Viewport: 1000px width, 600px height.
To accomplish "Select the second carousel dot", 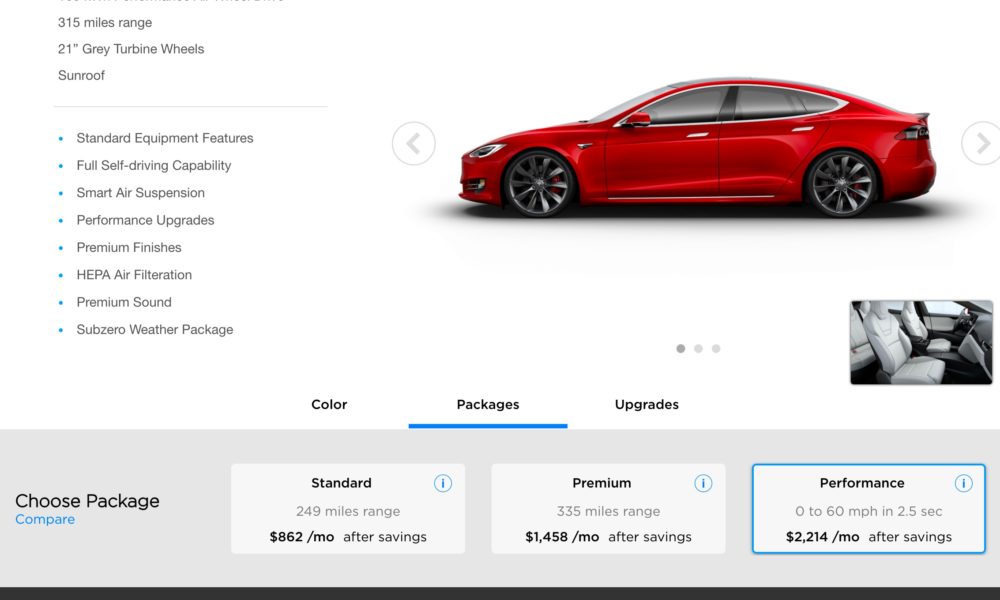I will (698, 349).
